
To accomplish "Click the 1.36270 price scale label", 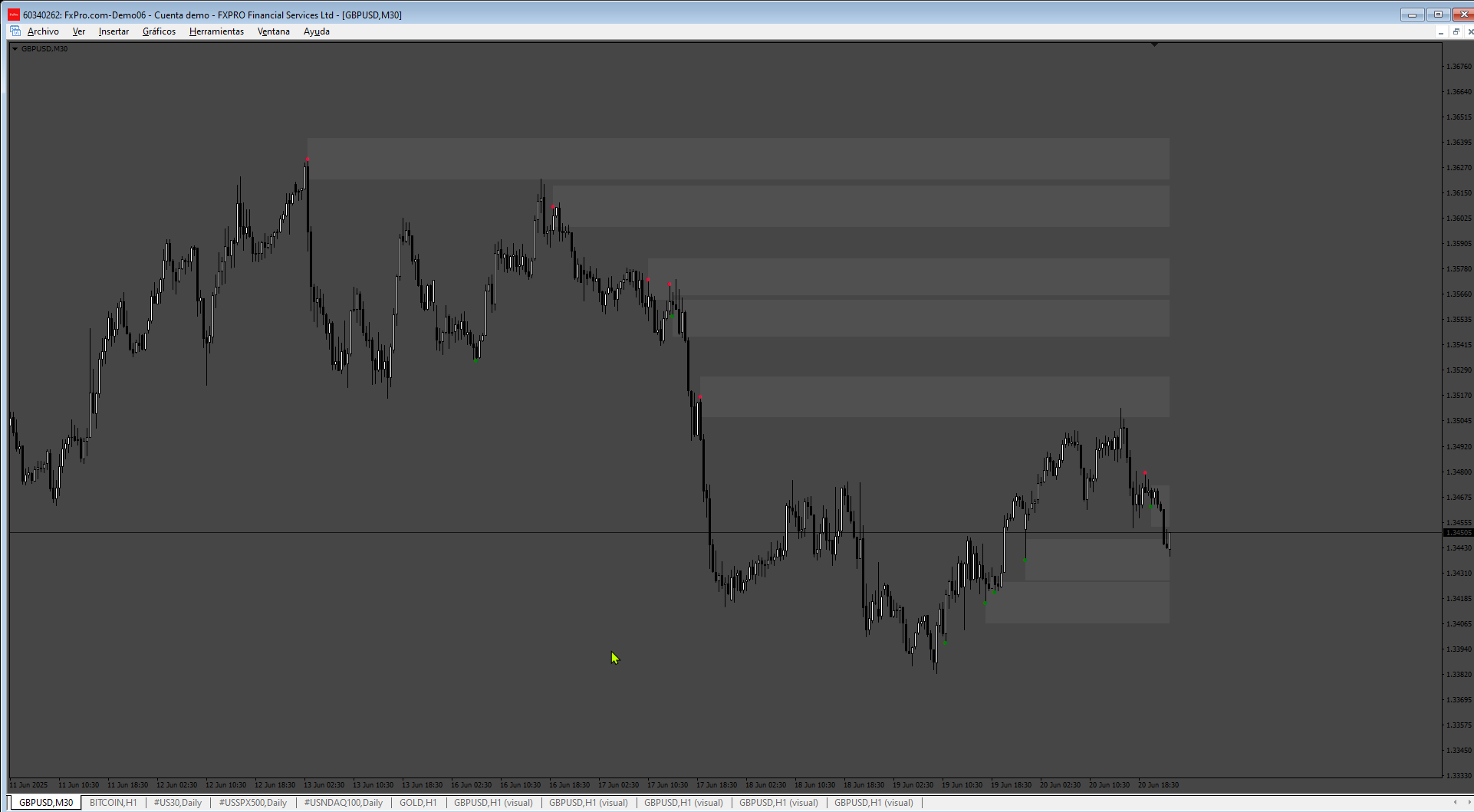I will [1459, 168].
